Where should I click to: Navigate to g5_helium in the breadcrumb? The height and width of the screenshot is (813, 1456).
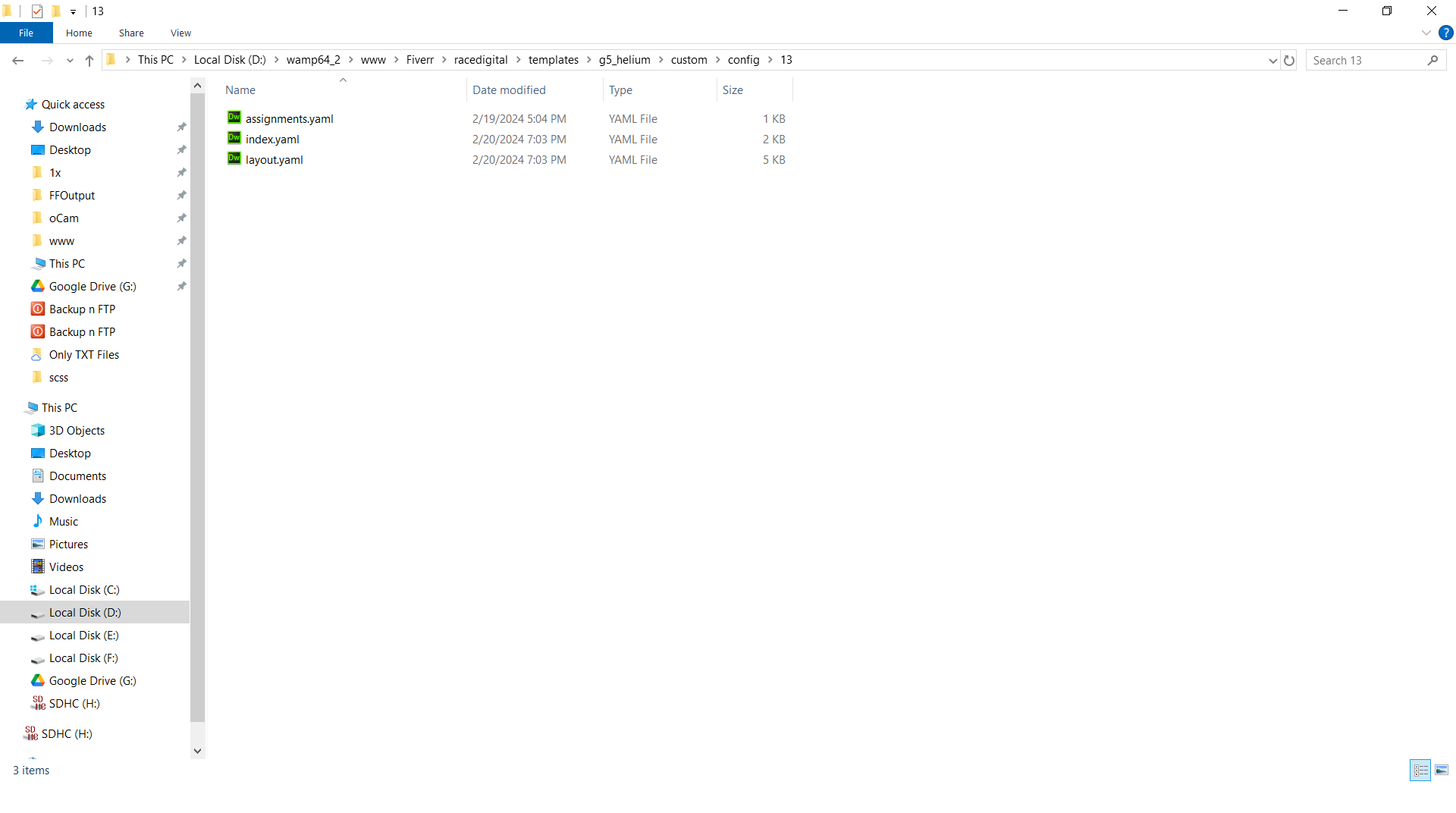click(x=624, y=60)
